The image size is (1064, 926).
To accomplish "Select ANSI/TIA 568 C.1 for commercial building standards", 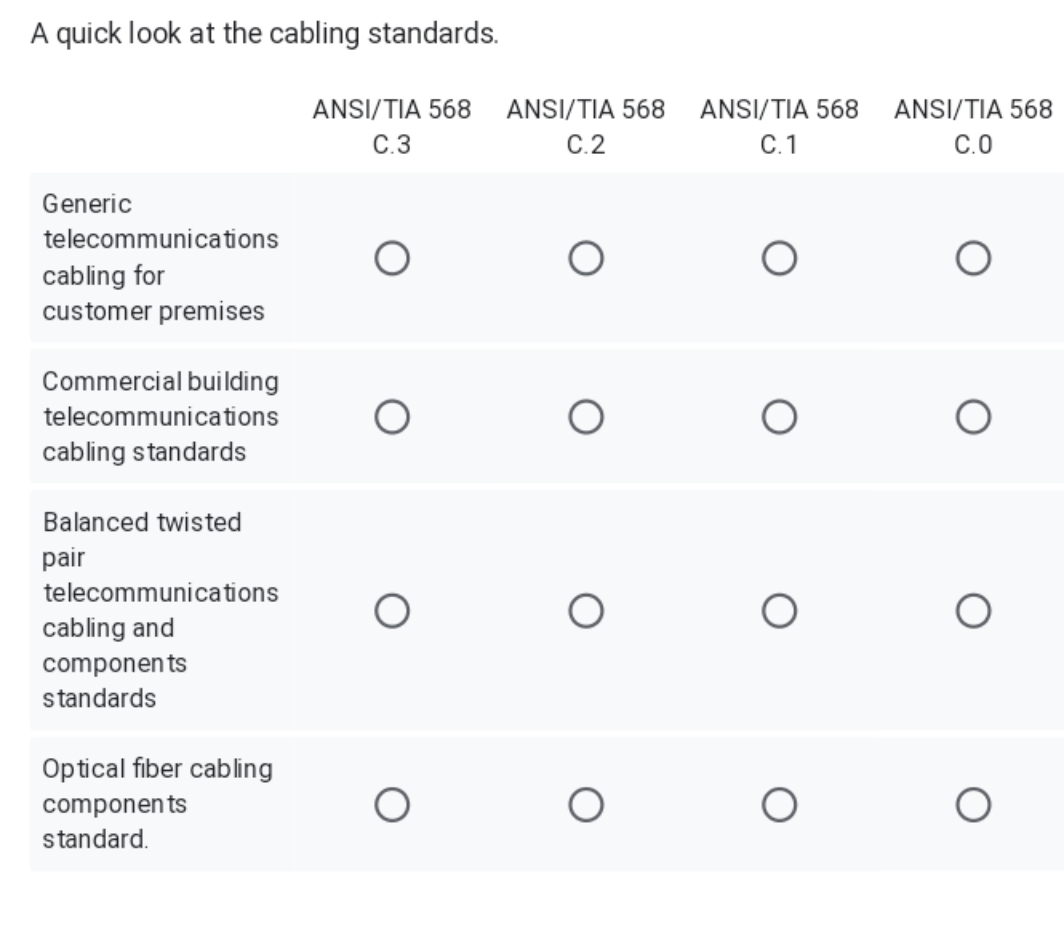I will 777,417.
